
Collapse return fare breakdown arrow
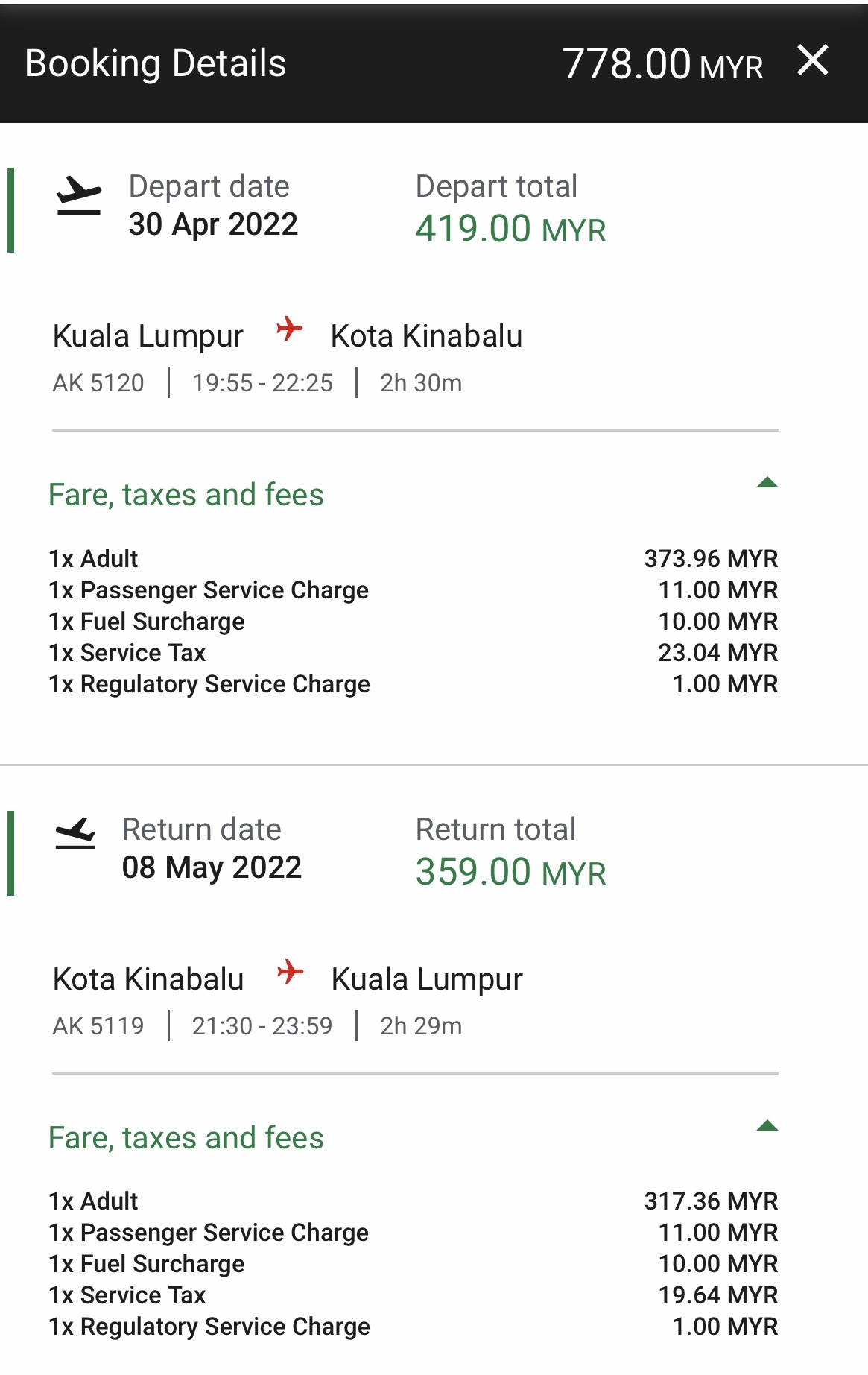pyautogui.click(x=767, y=1126)
